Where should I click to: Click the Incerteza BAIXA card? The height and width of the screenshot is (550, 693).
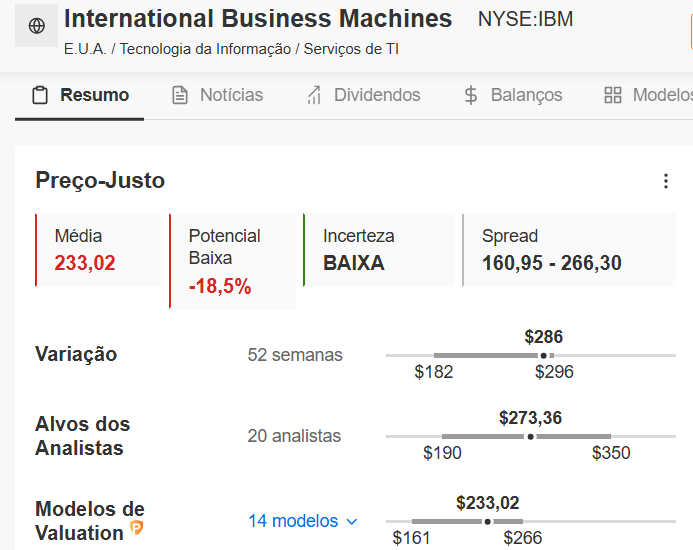click(379, 250)
